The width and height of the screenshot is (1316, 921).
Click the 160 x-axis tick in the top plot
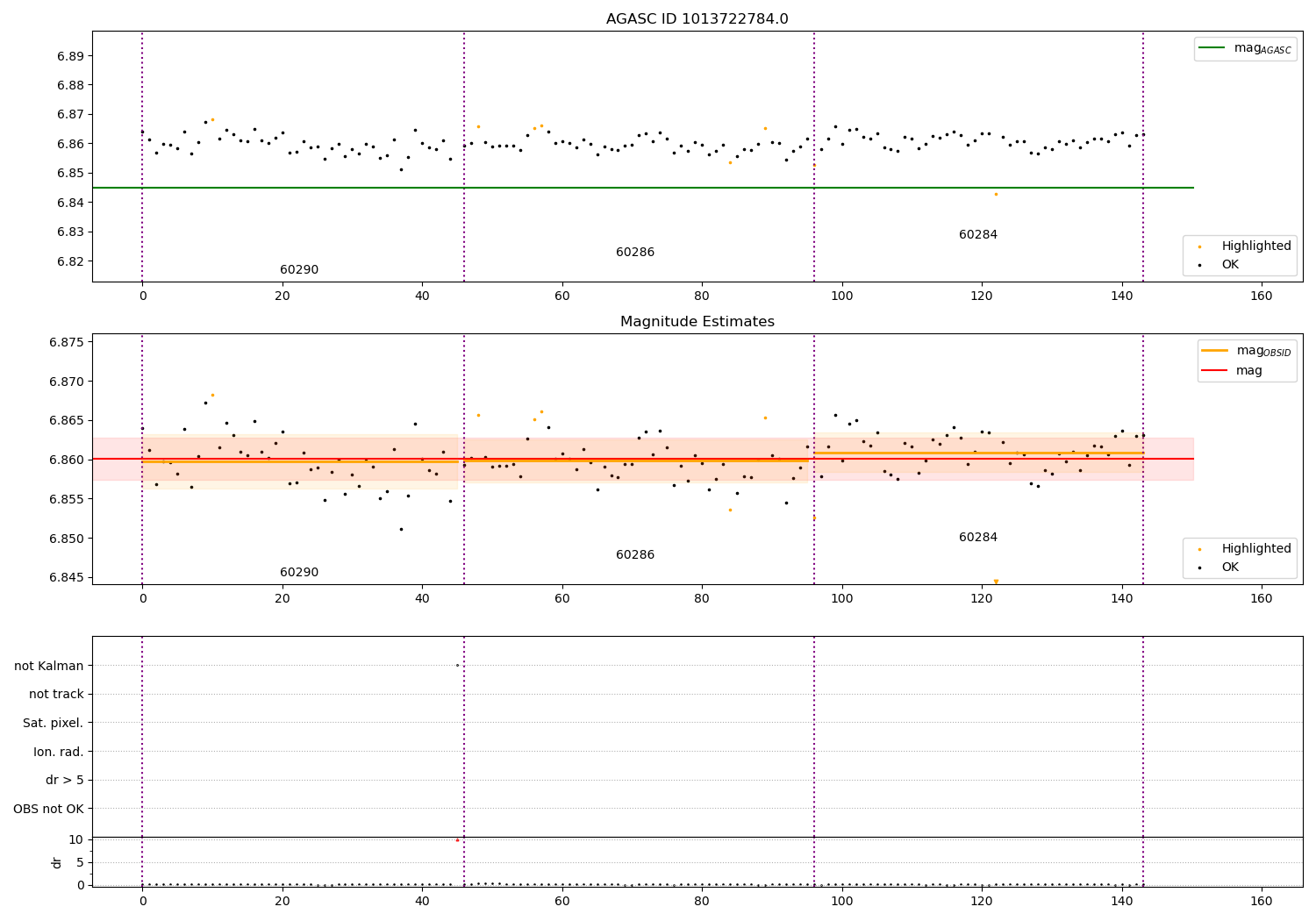point(1261,296)
